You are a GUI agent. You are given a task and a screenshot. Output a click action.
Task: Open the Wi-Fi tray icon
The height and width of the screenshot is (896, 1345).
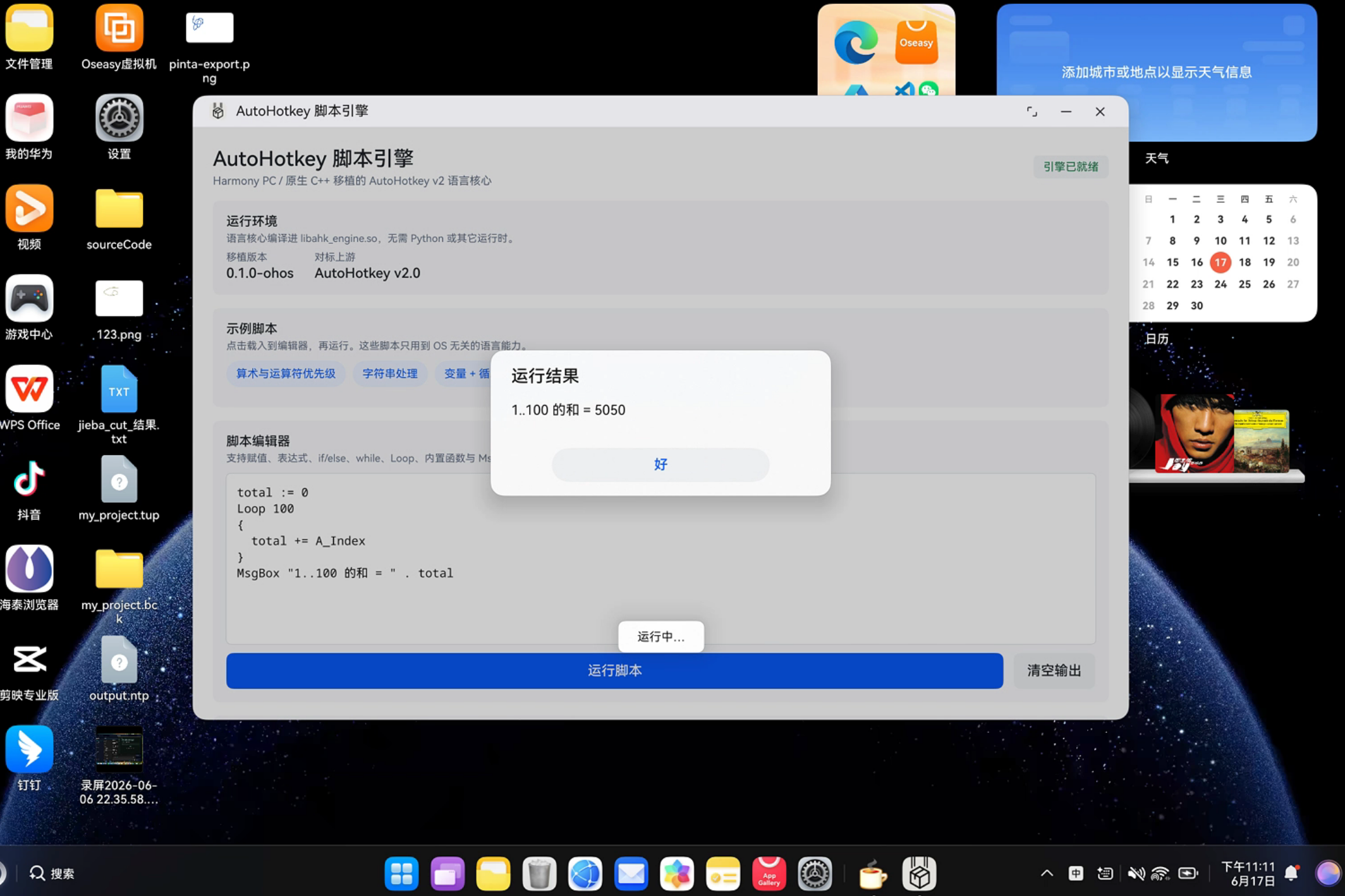(1160, 873)
